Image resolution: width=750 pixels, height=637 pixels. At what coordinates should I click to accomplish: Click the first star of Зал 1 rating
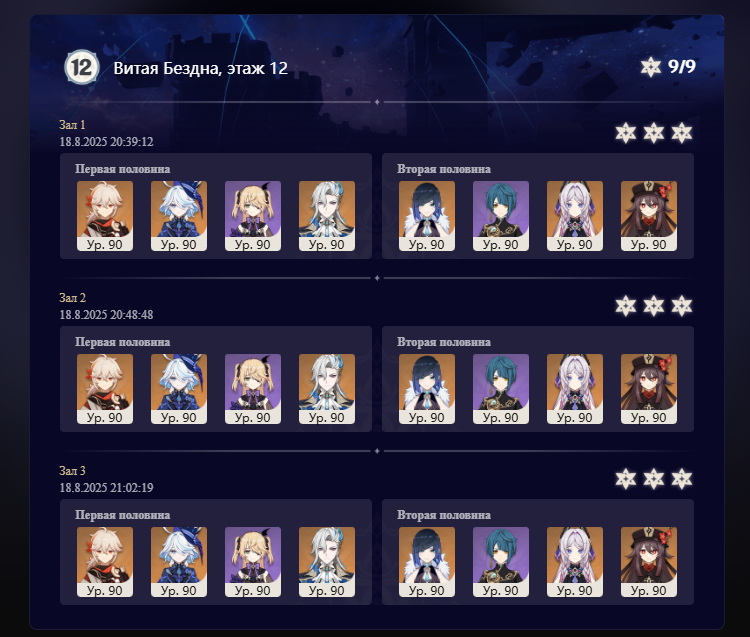(626, 133)
